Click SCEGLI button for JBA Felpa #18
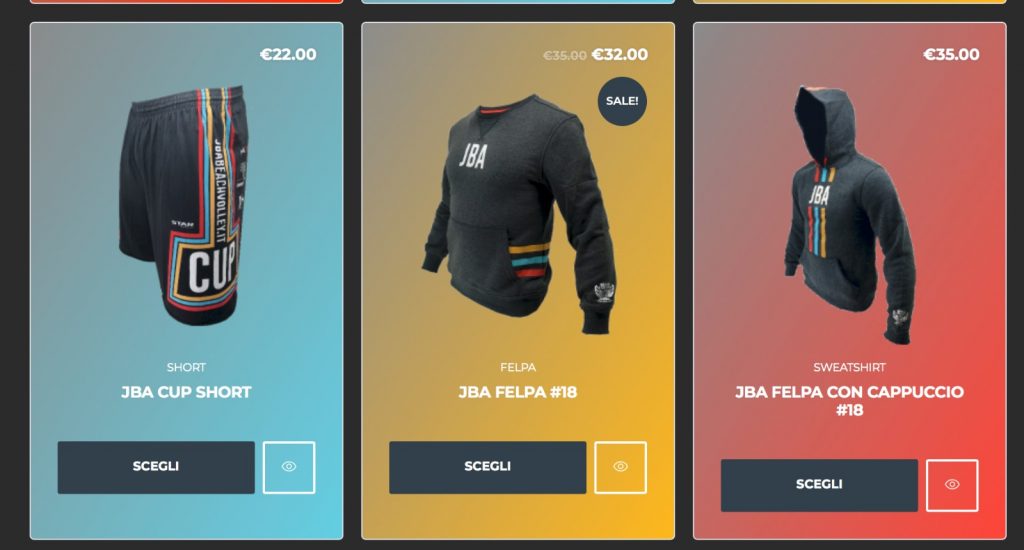 point(488,467)
